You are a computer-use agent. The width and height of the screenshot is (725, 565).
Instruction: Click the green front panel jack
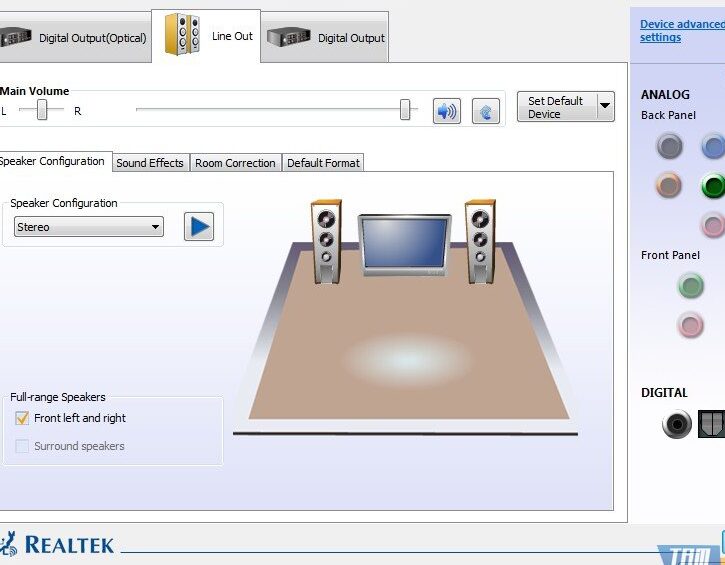pos(690,287)
